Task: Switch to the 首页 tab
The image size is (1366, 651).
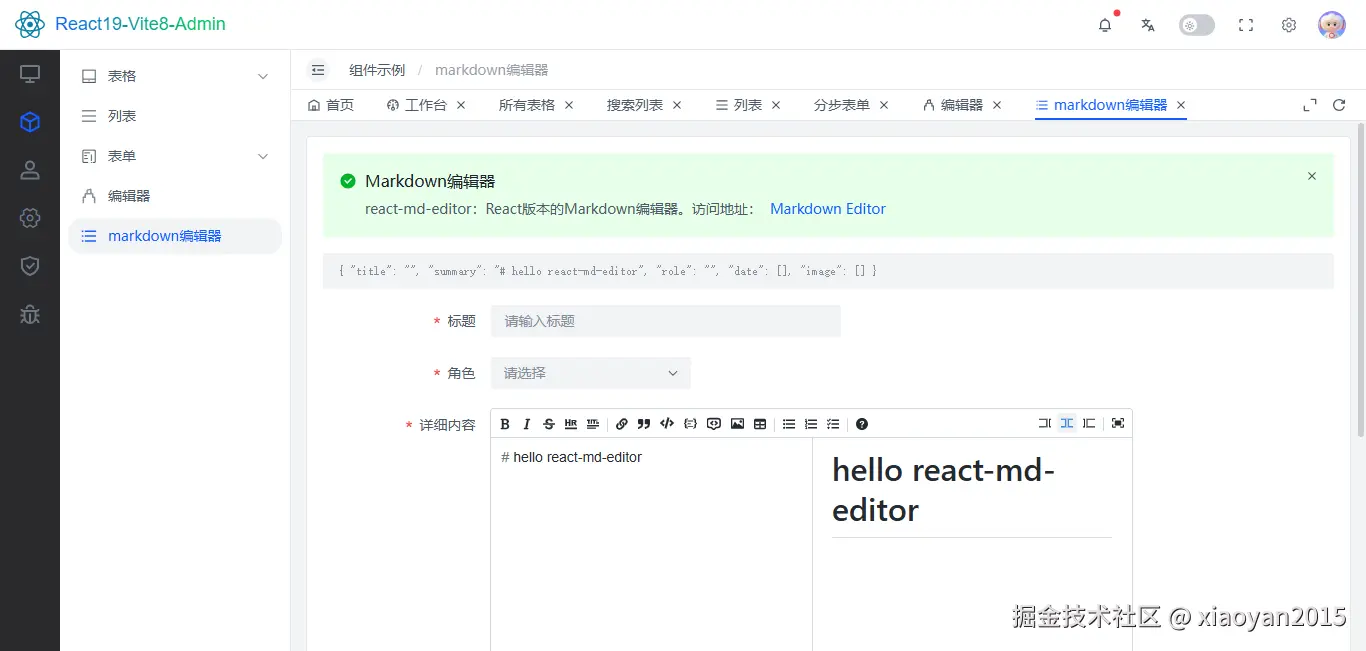Action: [331, 105]
